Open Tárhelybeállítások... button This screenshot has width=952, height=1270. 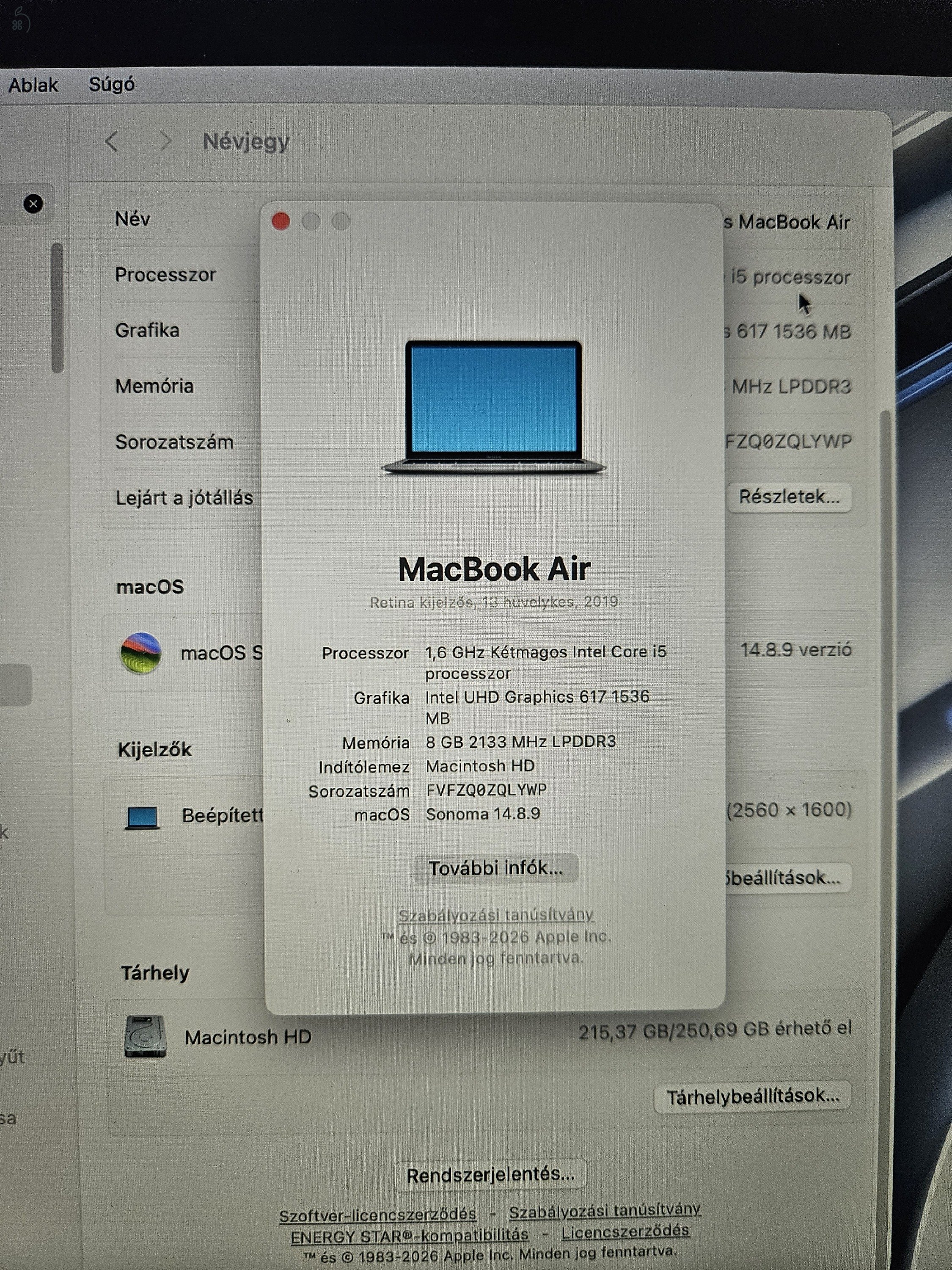(x=752, y=1096)
